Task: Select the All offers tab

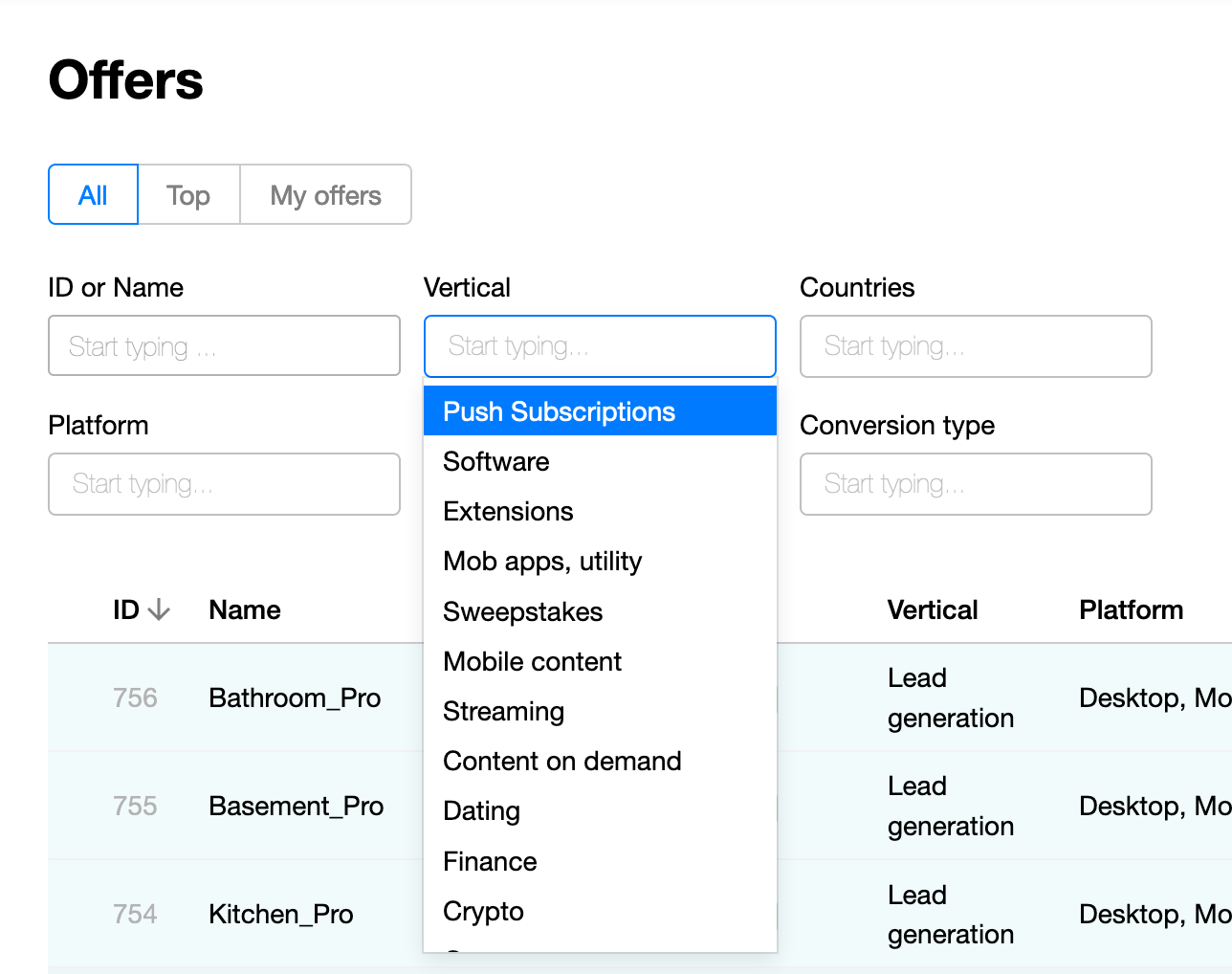Action: (x=93, y=195)
